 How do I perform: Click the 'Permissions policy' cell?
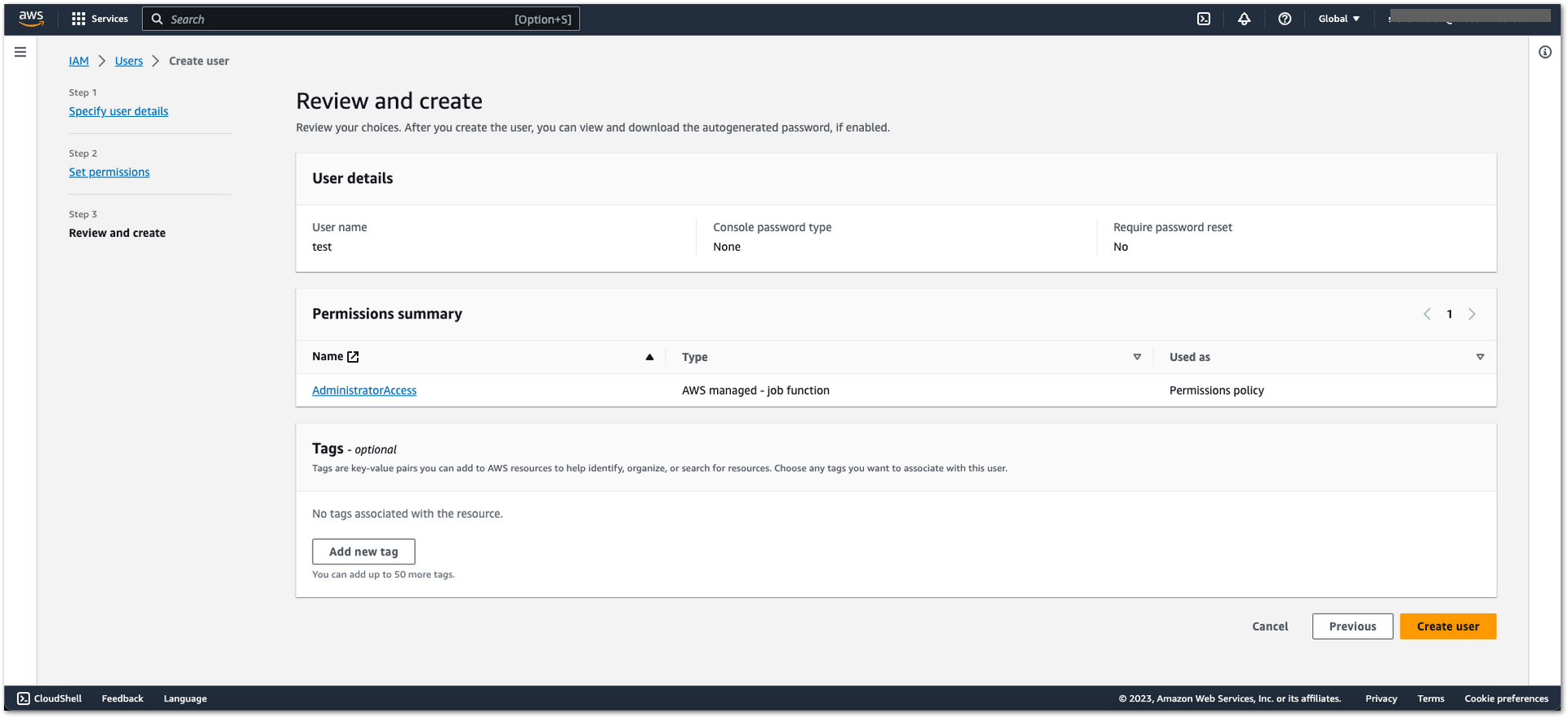pyautogui.click(x=1216, y=390)
